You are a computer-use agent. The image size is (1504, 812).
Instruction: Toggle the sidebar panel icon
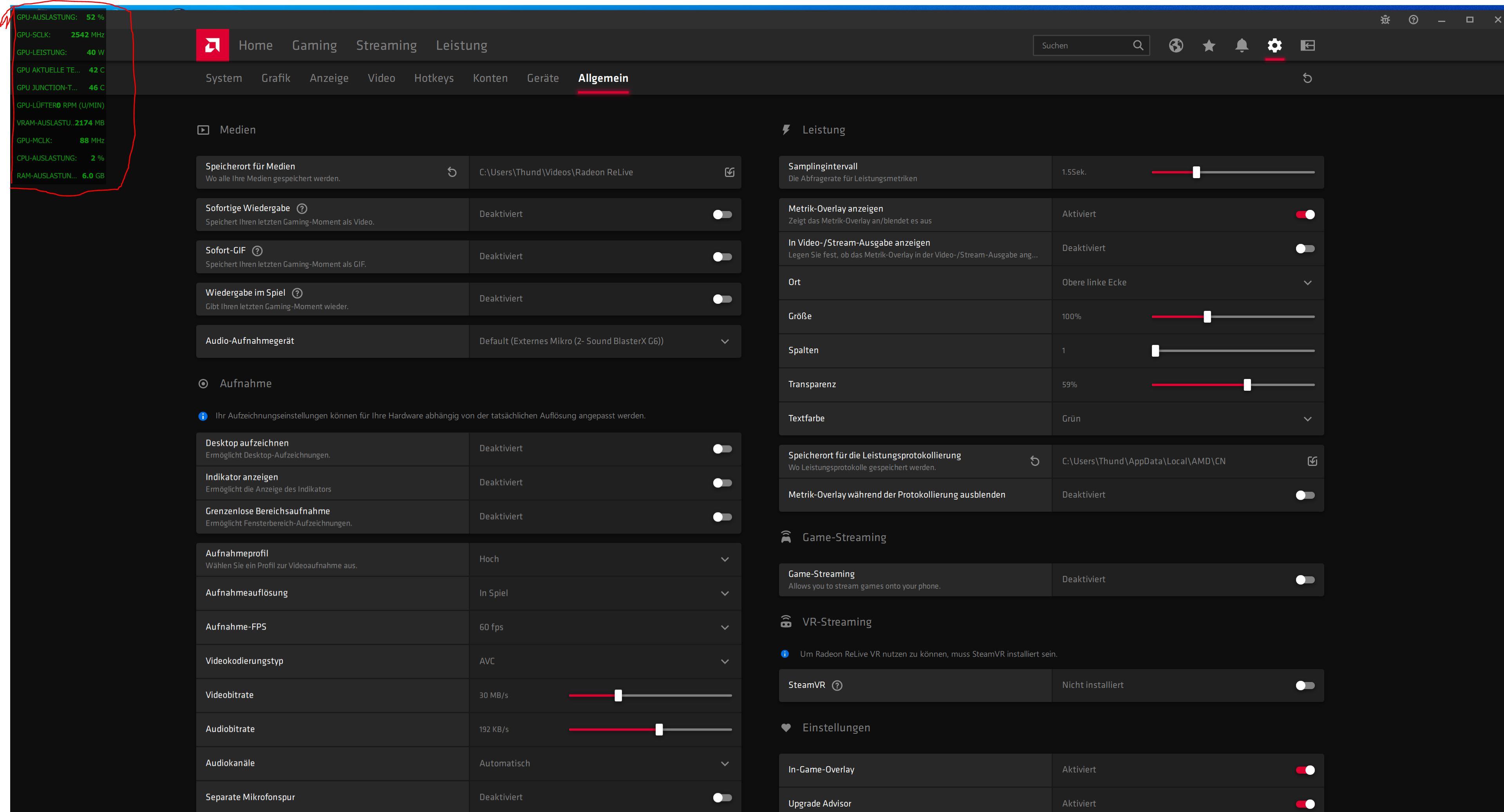click(x=1308, y=45)
